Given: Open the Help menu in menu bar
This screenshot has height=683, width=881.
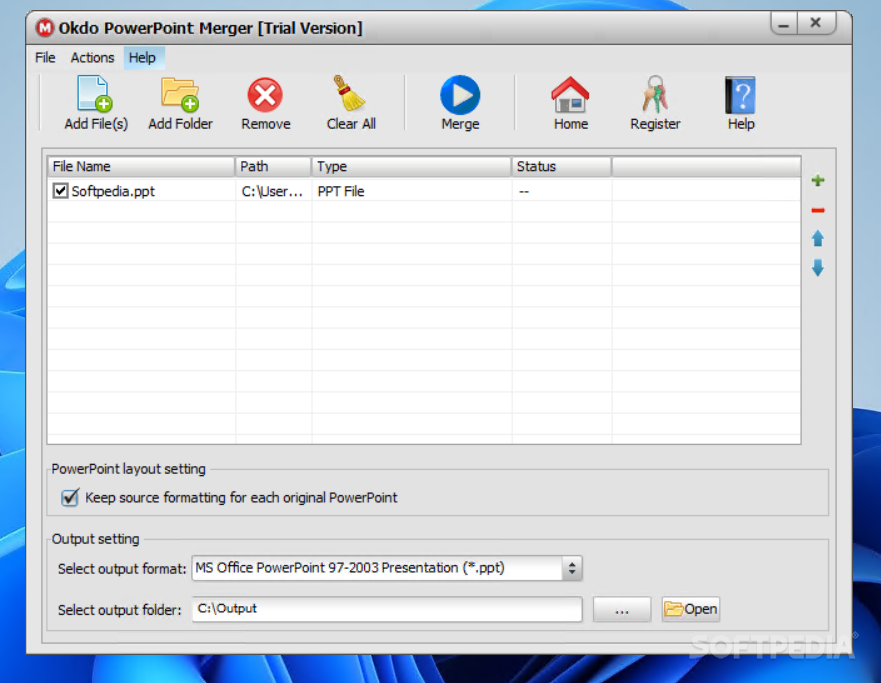Looking at the screenshot, I should [x=142, y=57].
